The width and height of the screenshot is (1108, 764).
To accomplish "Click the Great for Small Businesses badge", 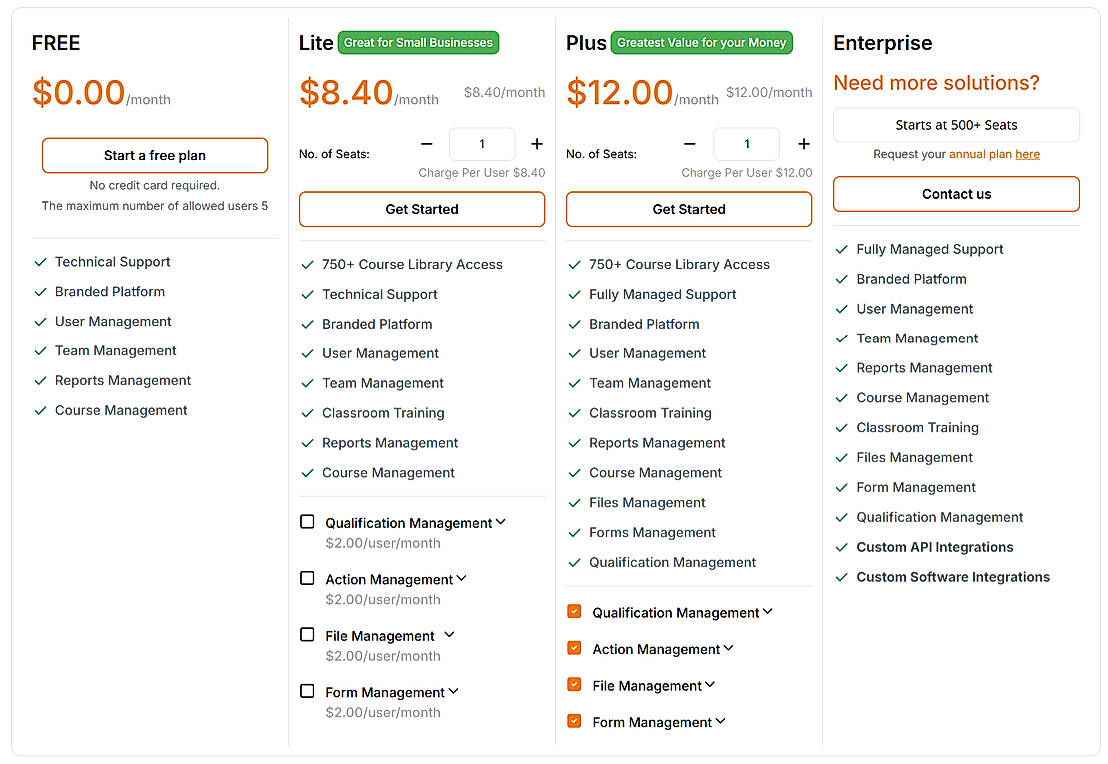I will coord(418,42).
